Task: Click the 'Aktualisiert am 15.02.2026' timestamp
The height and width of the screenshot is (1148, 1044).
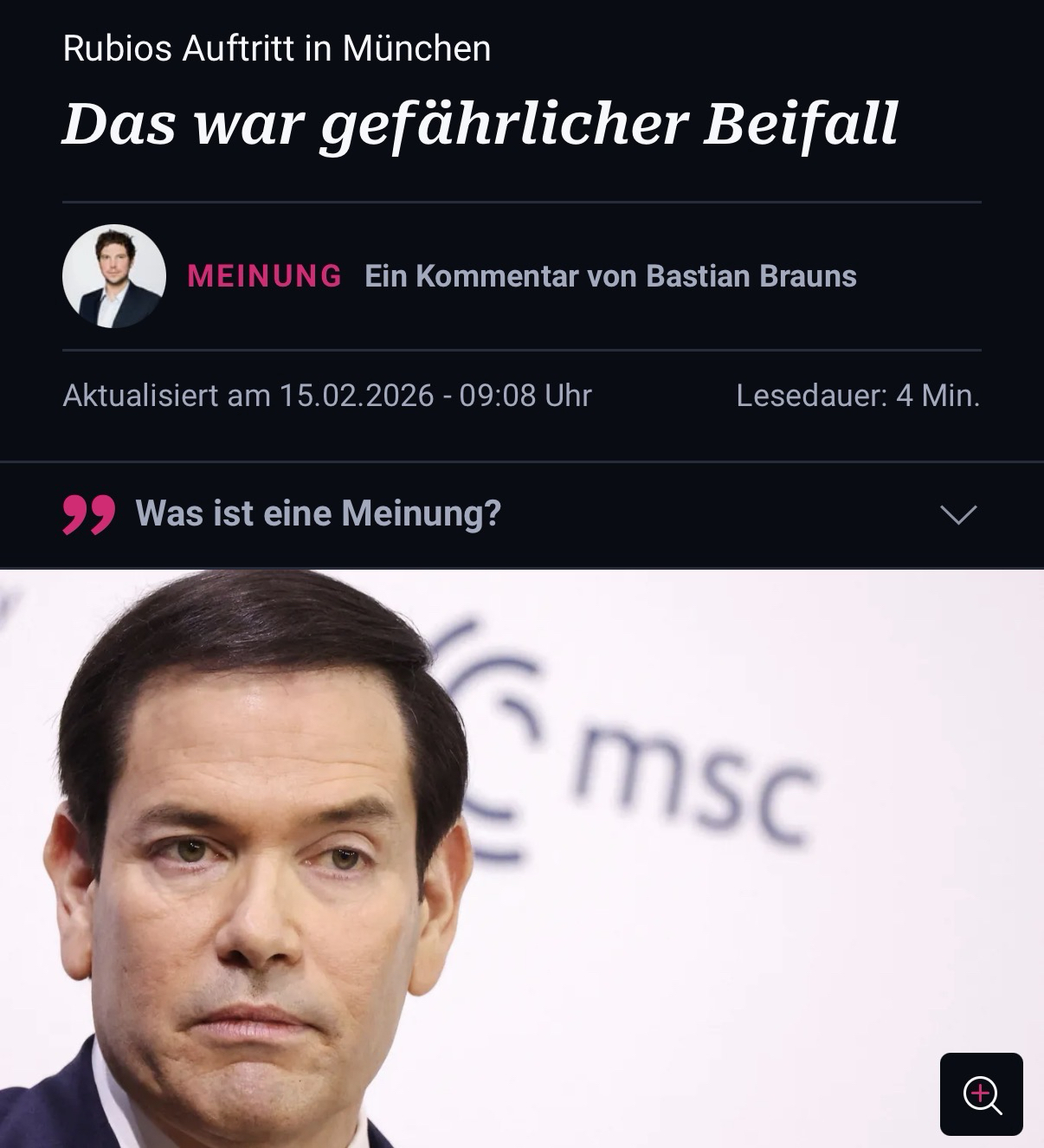Action: pyautogui.click(x=248, y=396)
